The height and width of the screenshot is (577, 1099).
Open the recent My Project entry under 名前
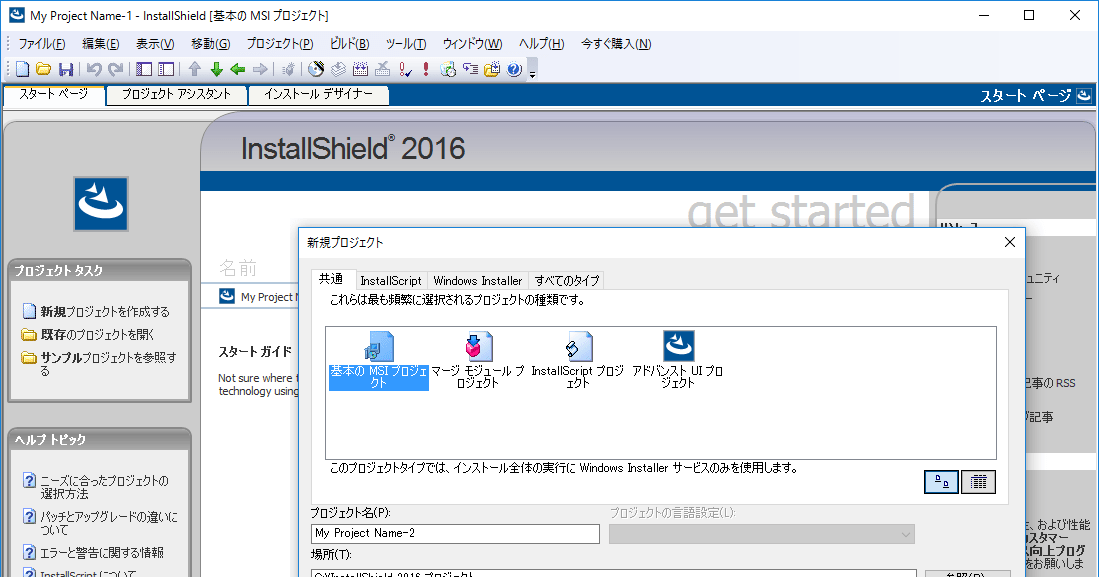(x=259, y=297)
